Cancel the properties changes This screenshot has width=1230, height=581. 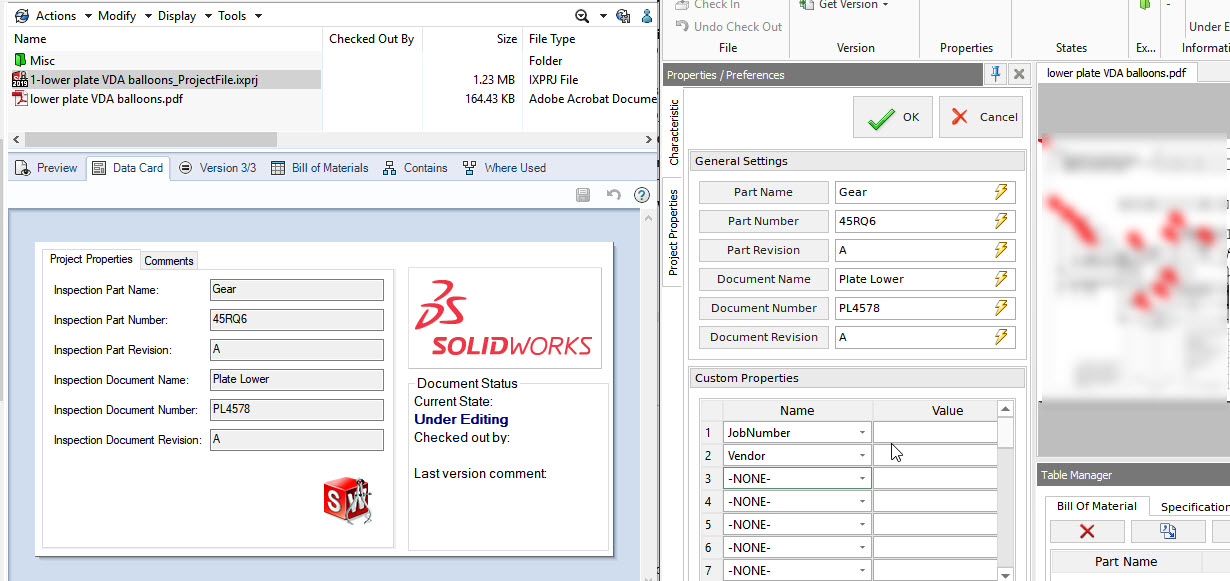(x=981, y=116)
